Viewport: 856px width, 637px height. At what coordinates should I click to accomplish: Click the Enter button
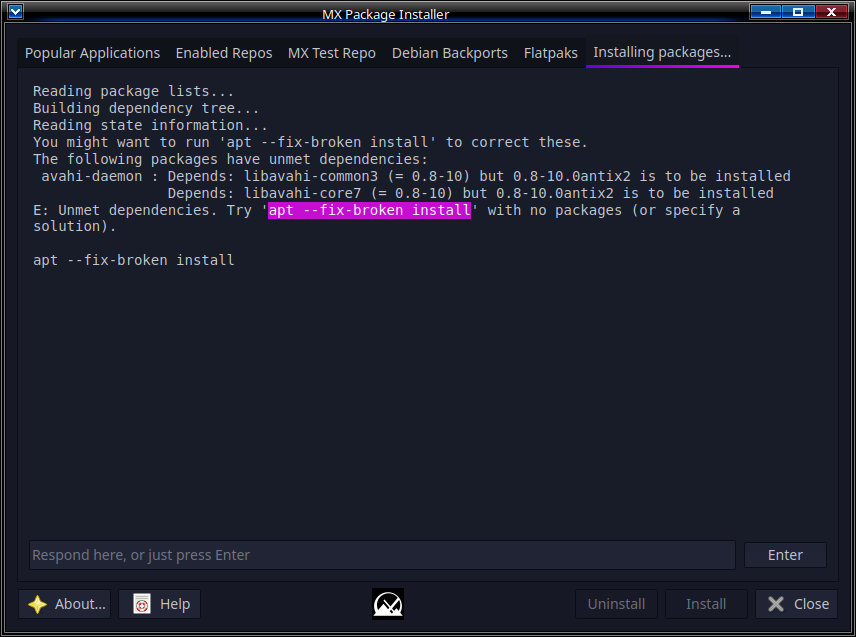785,555
